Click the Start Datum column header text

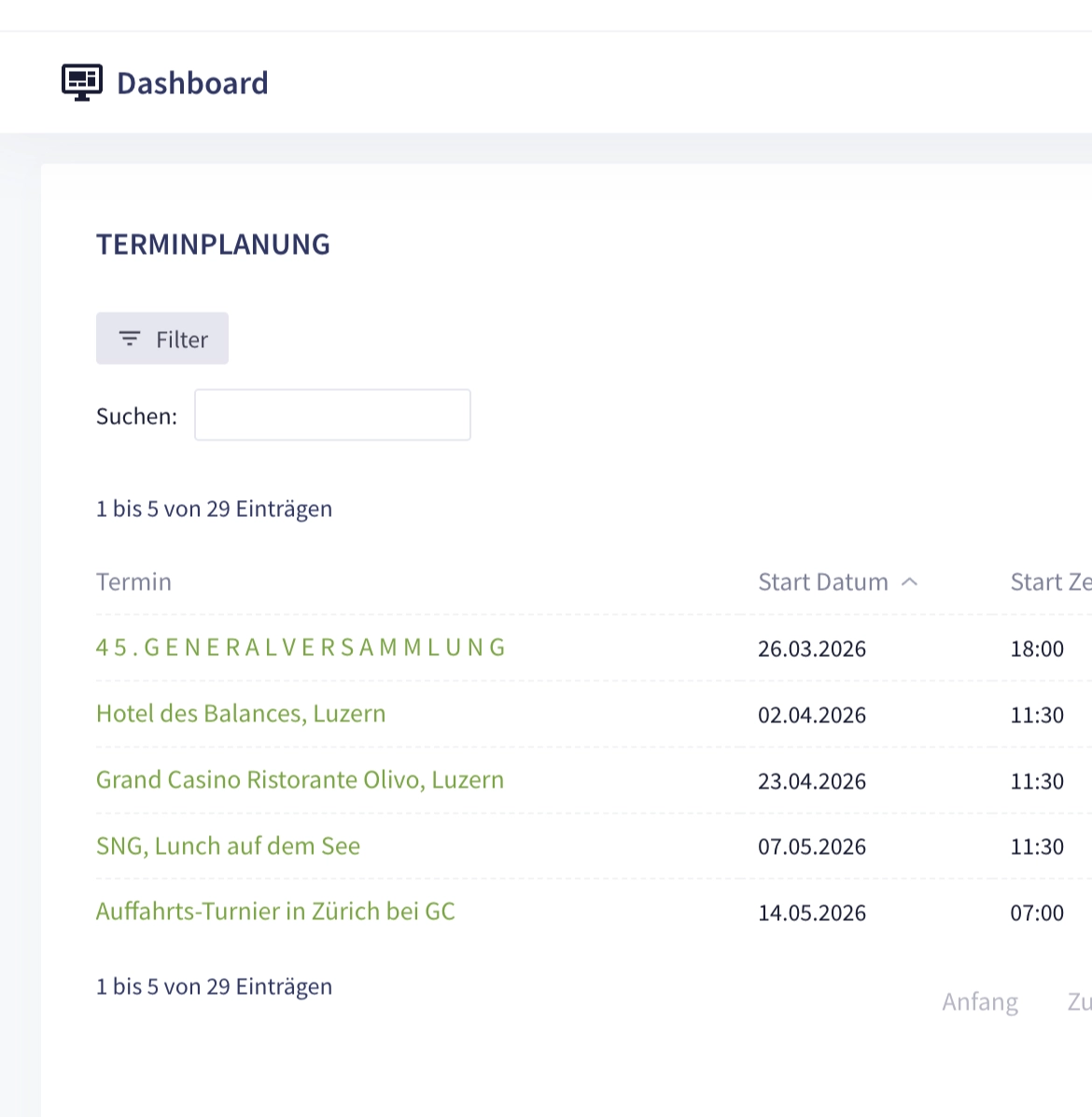pos(822,581)
